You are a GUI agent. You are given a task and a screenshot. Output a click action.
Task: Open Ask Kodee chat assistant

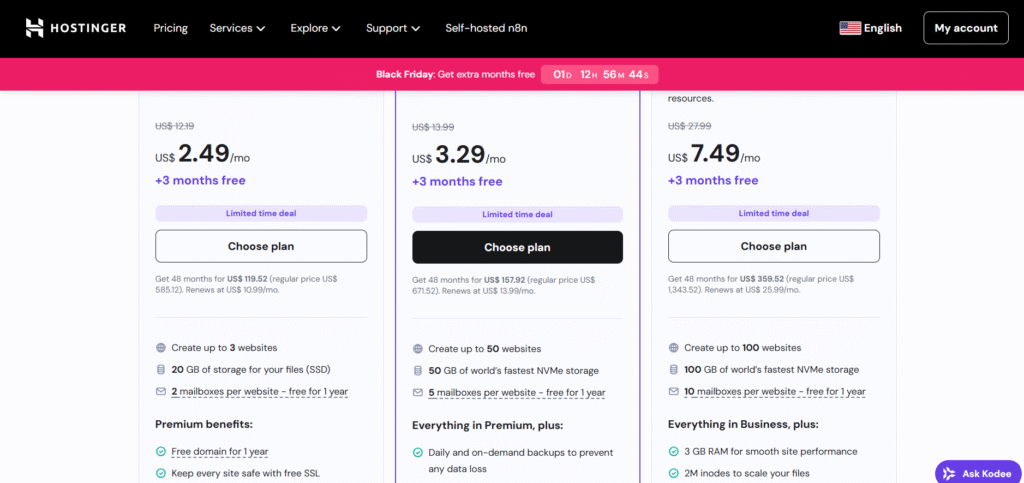pyautogui.click(x=979, y=472)
